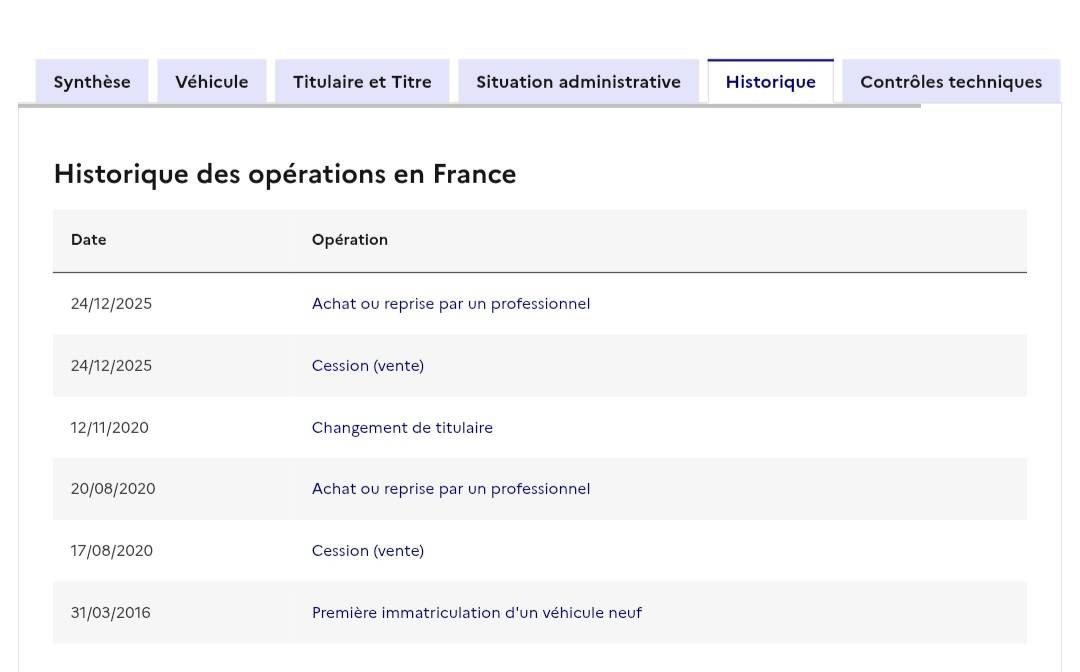The width and height of the screenshot is (1080, 672).
Task: Open the Synthèse tab
Action: [92, 82]
